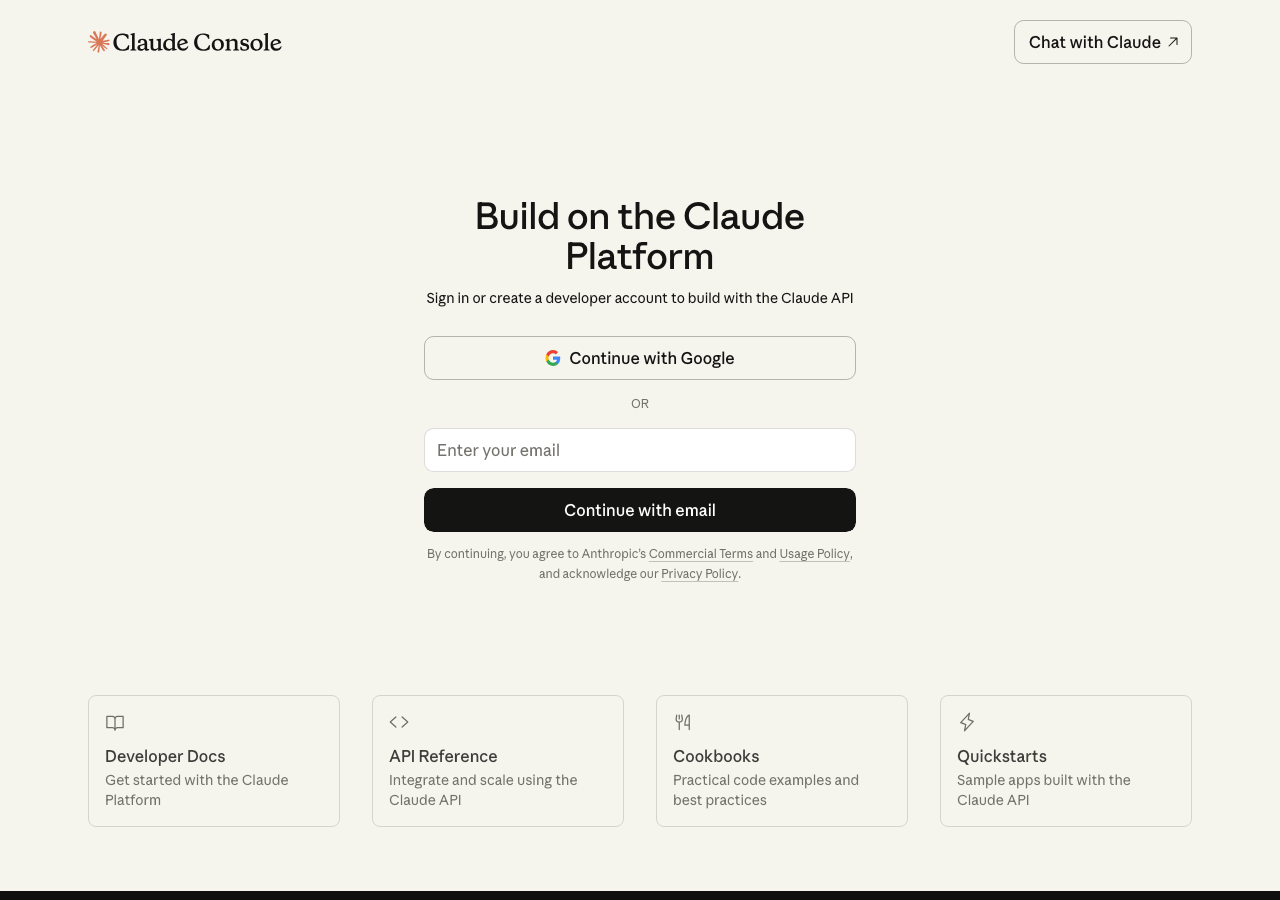
Task: Open the Privacy Policy link
Action: tap(699, 574)
